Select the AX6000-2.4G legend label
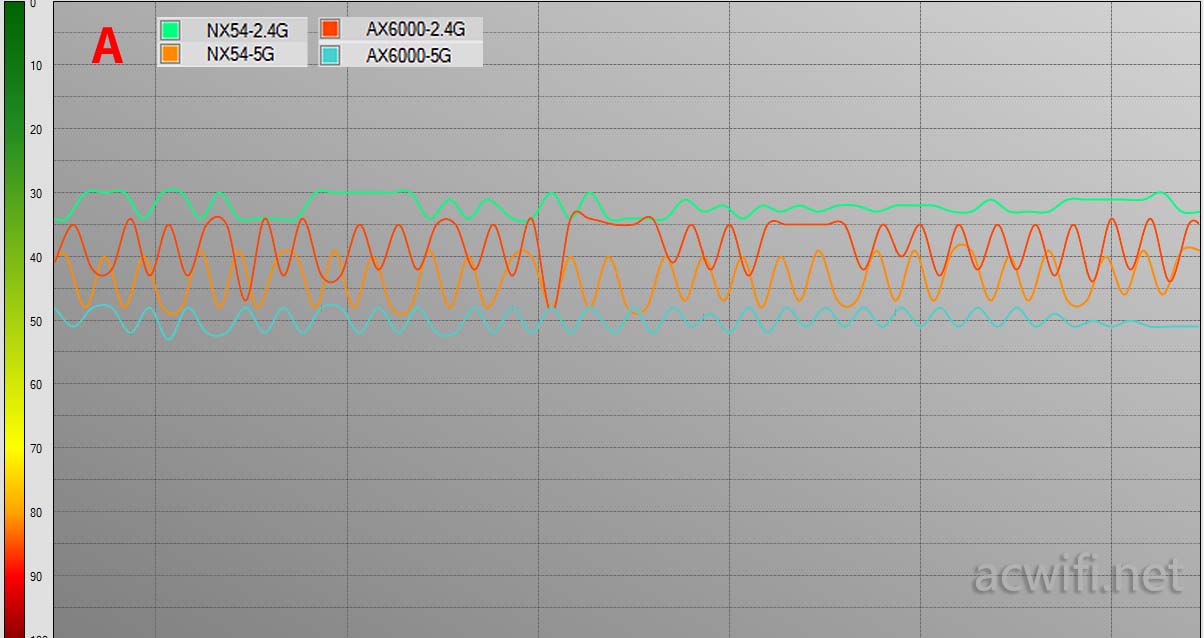The width and height of the screenshot is (1204, 638). click(x=415, y=30)
